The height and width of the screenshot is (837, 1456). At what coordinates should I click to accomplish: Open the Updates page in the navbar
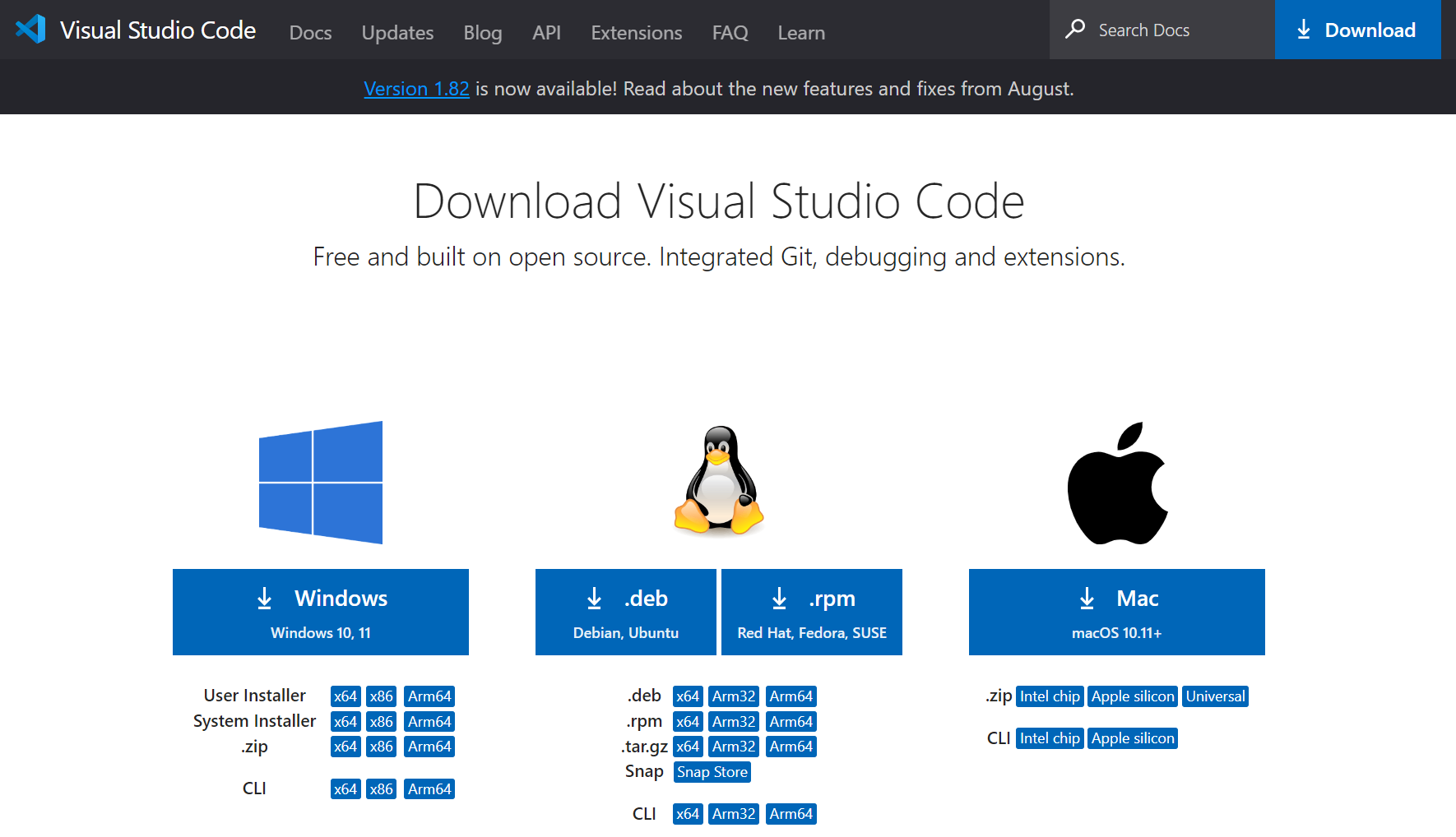[397, 33]
